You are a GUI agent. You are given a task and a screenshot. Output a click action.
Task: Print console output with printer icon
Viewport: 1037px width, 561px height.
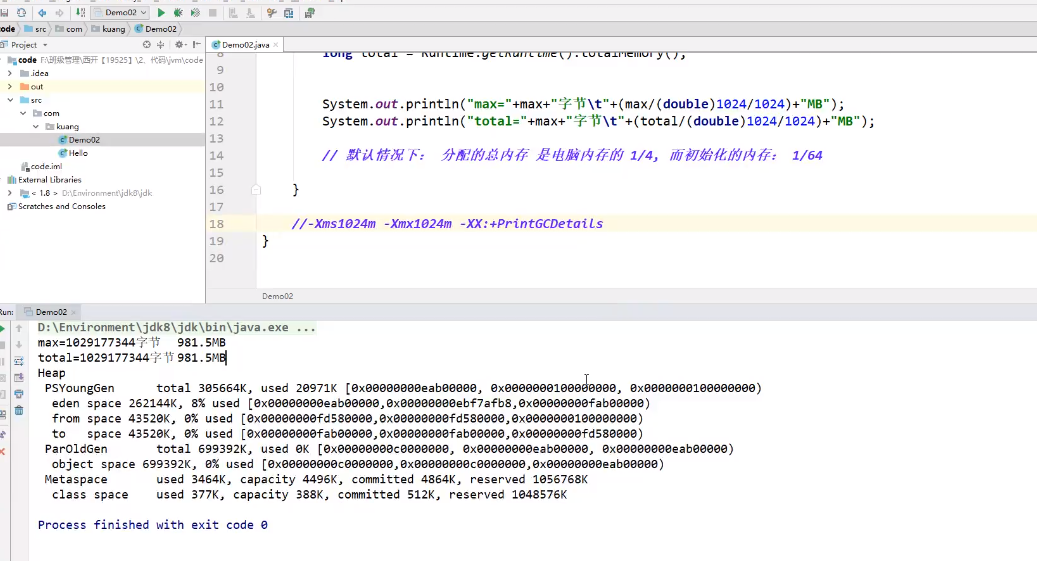tap(19, 394)
